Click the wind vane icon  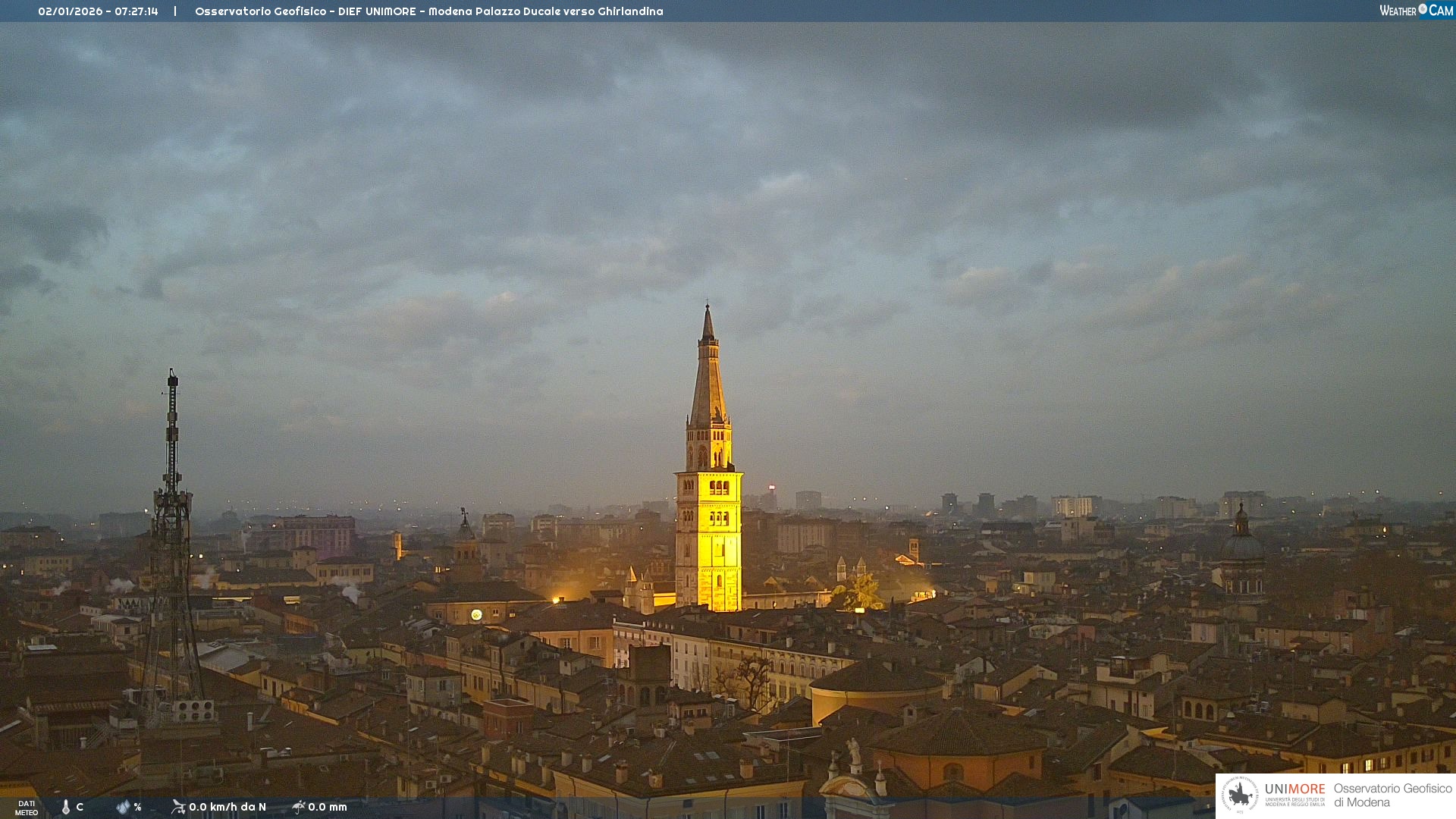pos(178,807)
